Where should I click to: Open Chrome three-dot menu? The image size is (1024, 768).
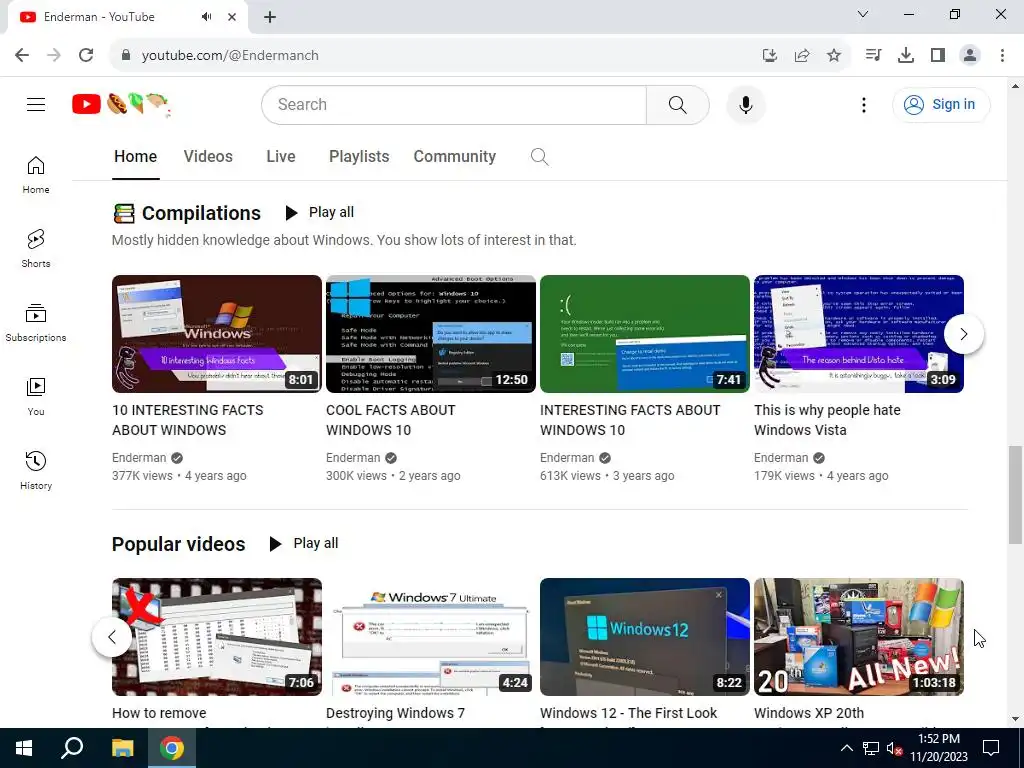1002,56
